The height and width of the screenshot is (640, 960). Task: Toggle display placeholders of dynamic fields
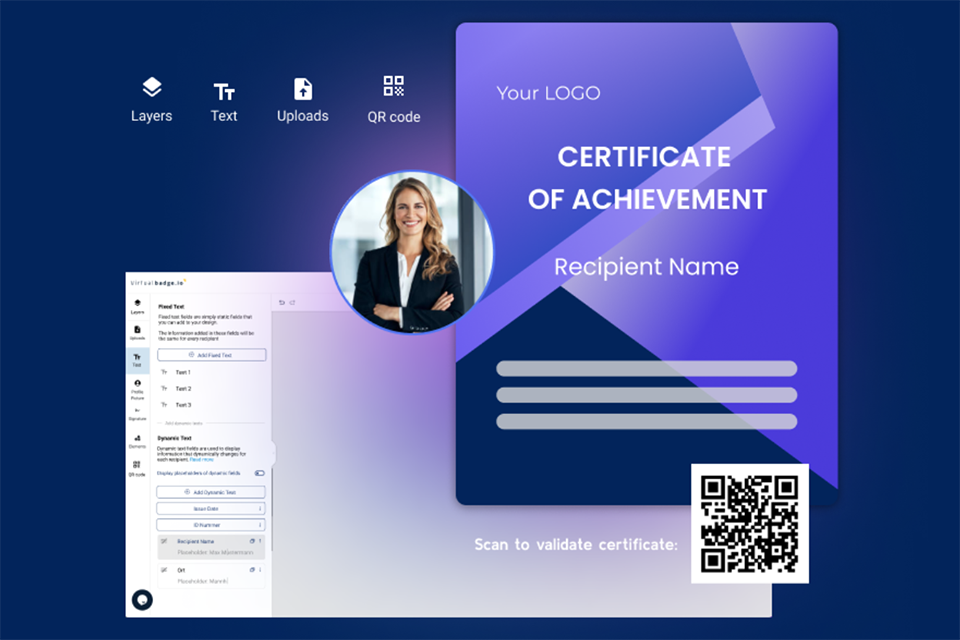point(260,473)
